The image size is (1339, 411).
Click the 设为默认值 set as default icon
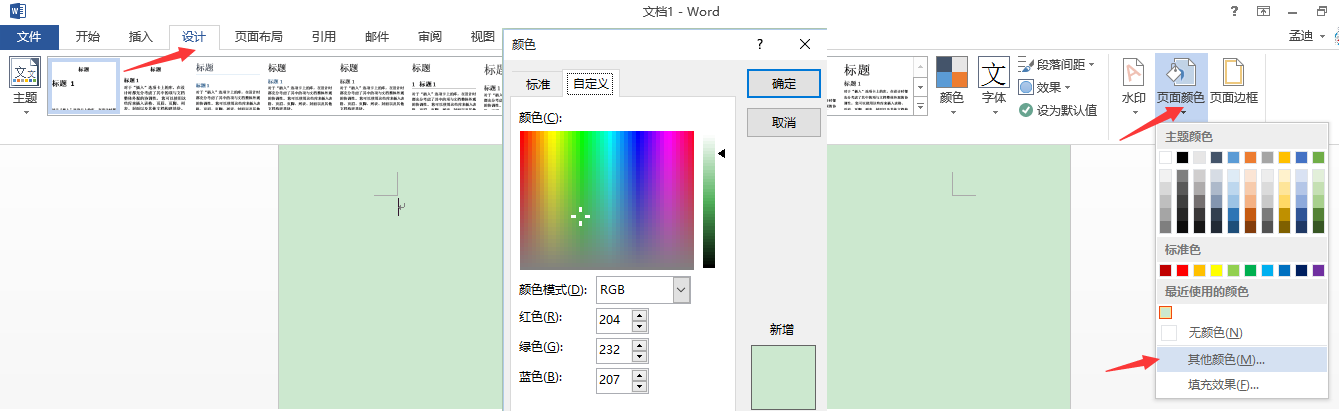tap(1058, 110)
